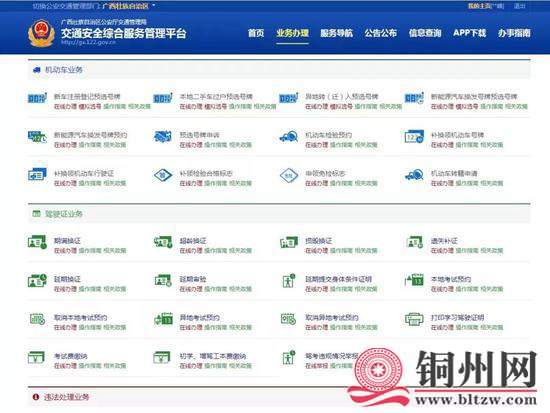The image size is (550, 413).
Task: Click 模拟选号 under 本地二手车过户预选号牌
Action: click(215, 106)
